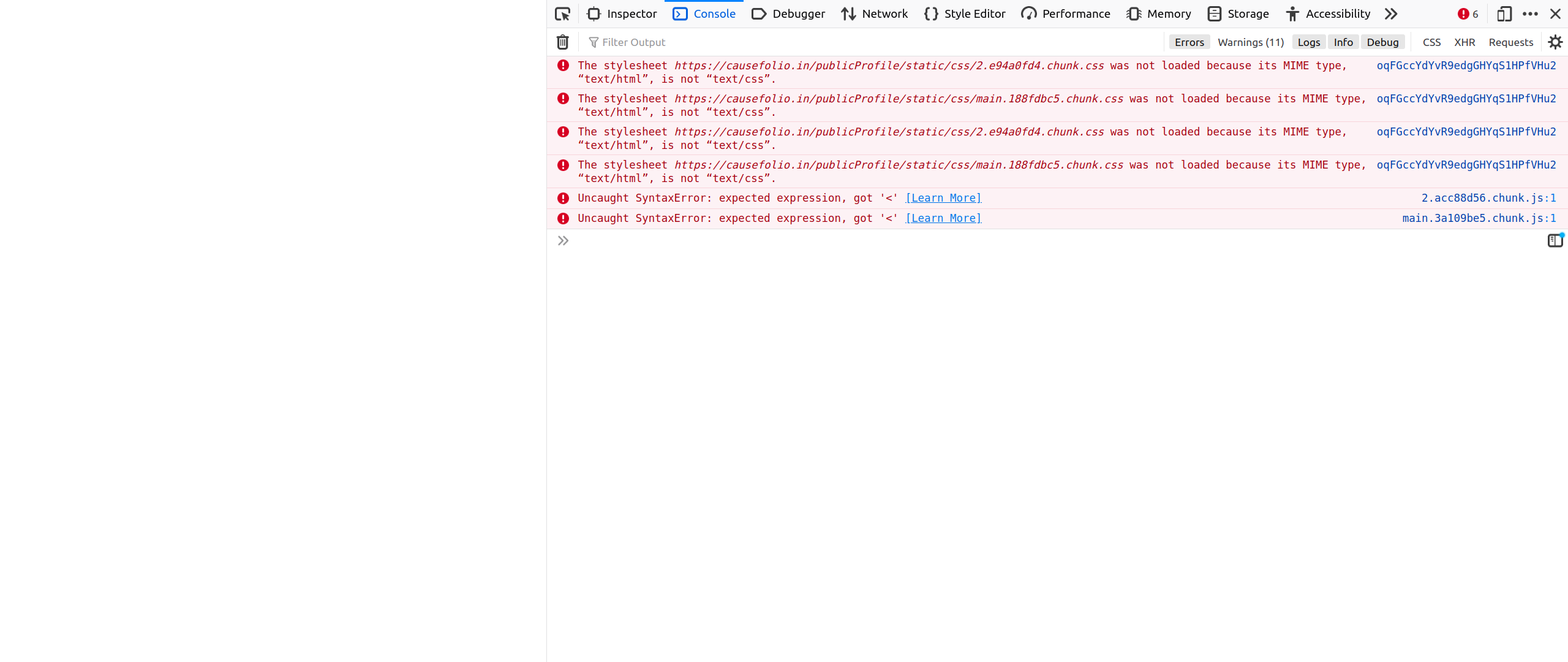Click the red error count badge showing 6
Screen dimensions: 1568x662
coord(1465,13)
